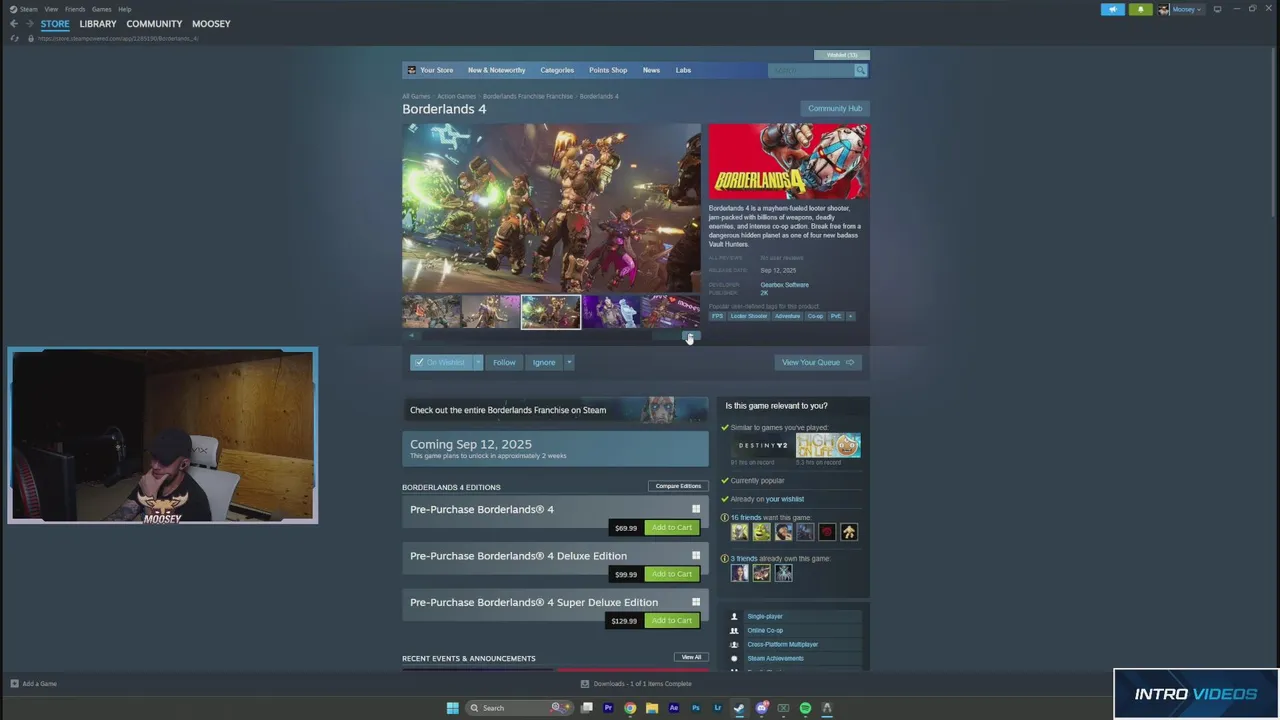Click the first friend avatar wanting this game
1280x720 pixels.
740,532
